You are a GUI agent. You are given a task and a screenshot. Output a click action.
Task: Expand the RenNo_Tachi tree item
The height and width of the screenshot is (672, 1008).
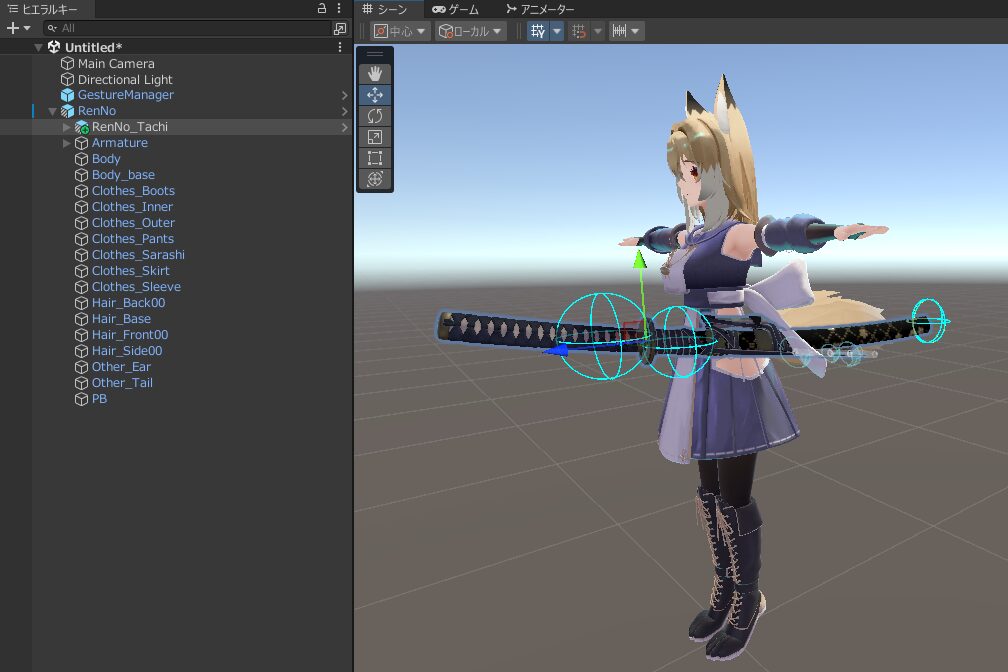tap(67, 127)
